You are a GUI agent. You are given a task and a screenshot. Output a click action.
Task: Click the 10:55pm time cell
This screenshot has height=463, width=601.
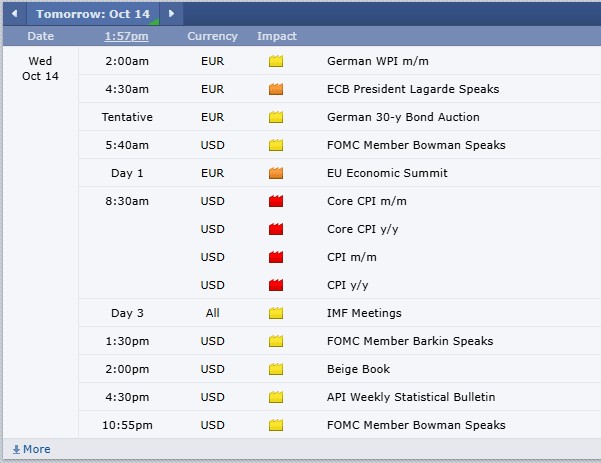pyautogui.click(x=127, y=425)
